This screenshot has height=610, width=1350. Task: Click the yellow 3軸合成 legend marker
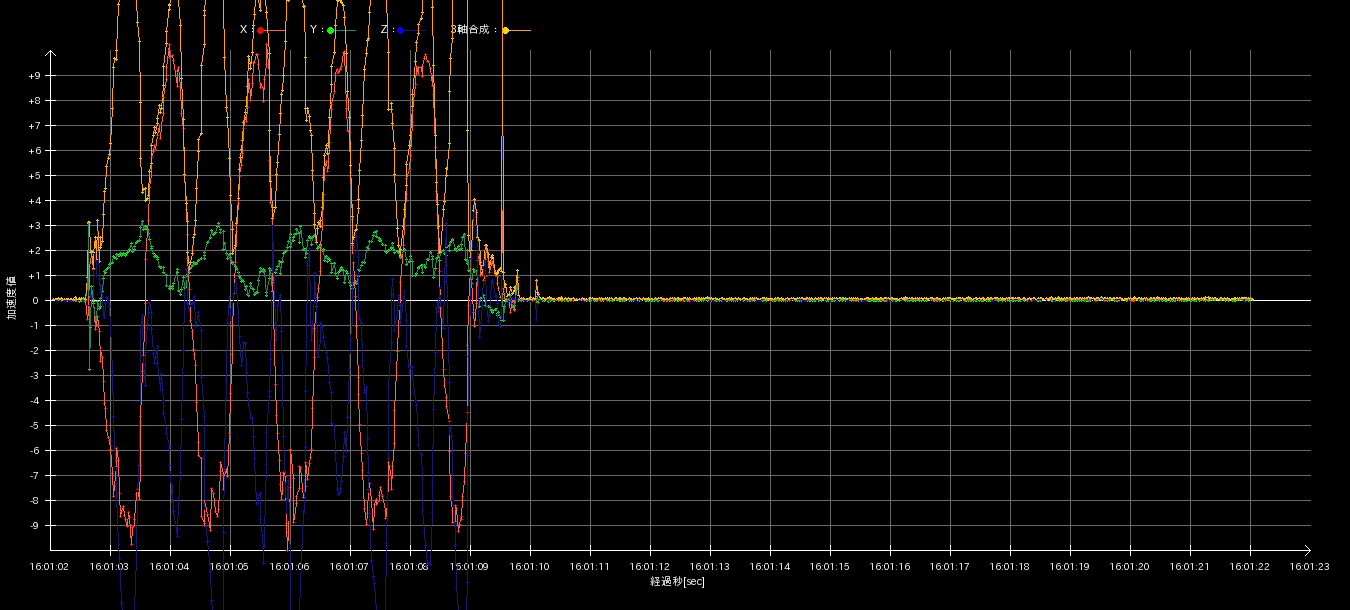506,31
